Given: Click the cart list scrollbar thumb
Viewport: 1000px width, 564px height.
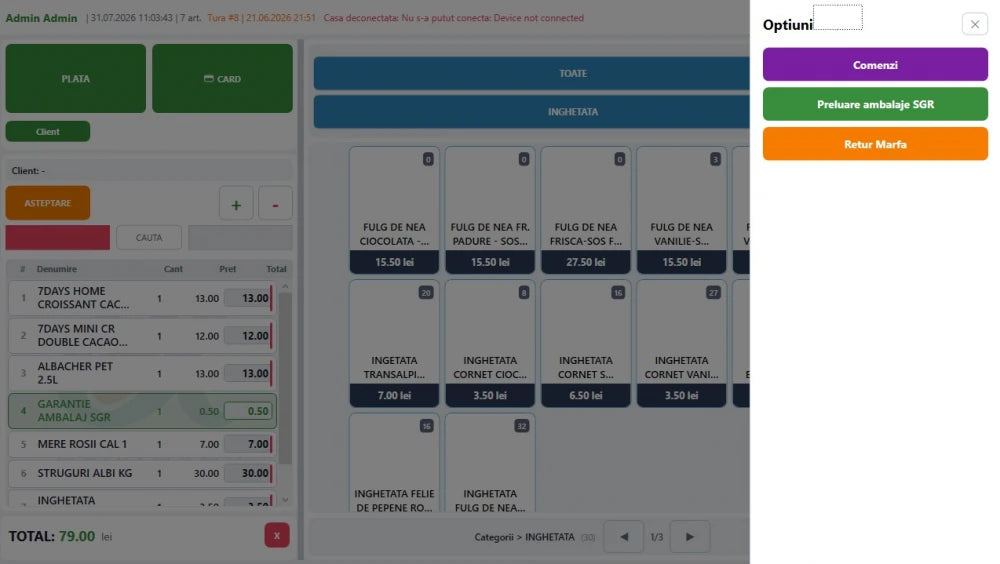Looking at the screenshot, I should (285, 378).
